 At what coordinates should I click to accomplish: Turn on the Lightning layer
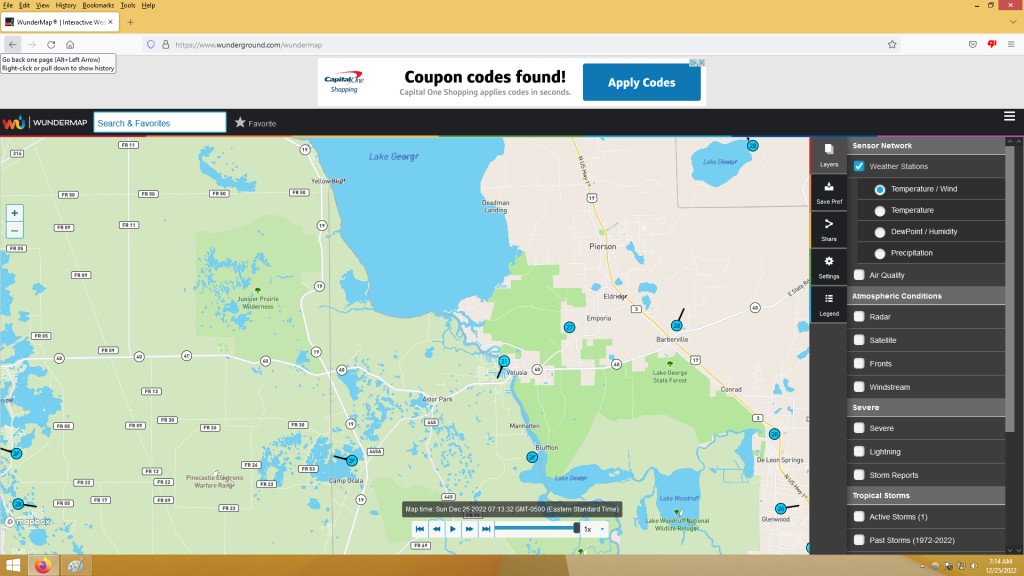point(859,452)
